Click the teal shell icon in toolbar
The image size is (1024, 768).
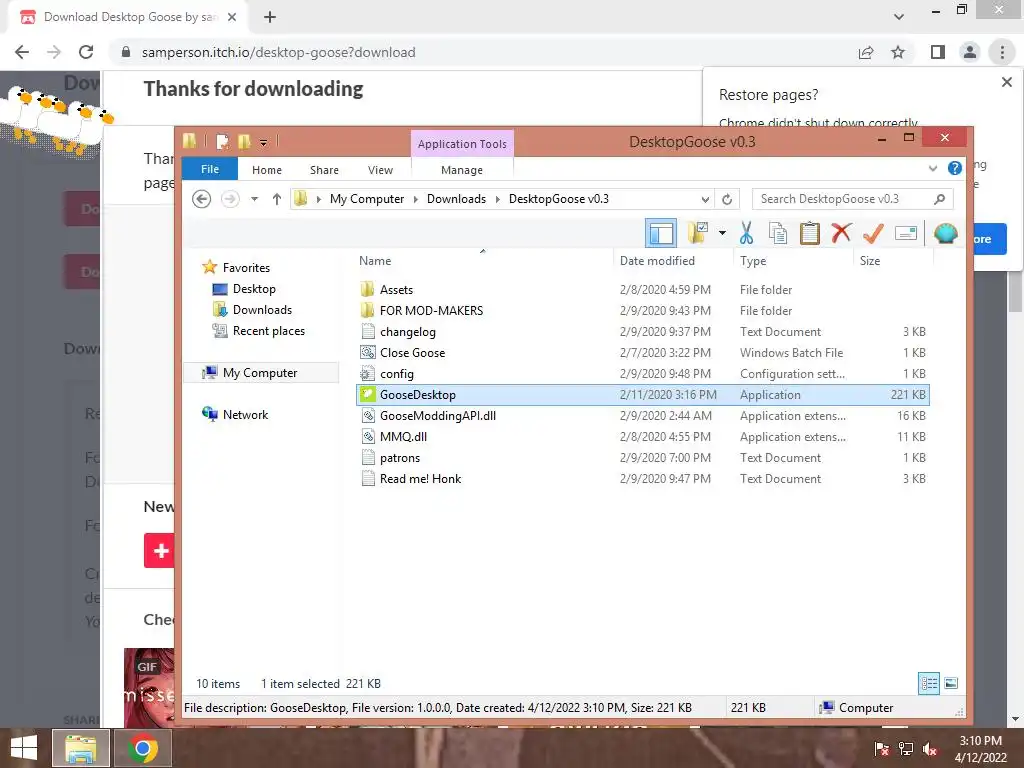(x=946, y=233)
